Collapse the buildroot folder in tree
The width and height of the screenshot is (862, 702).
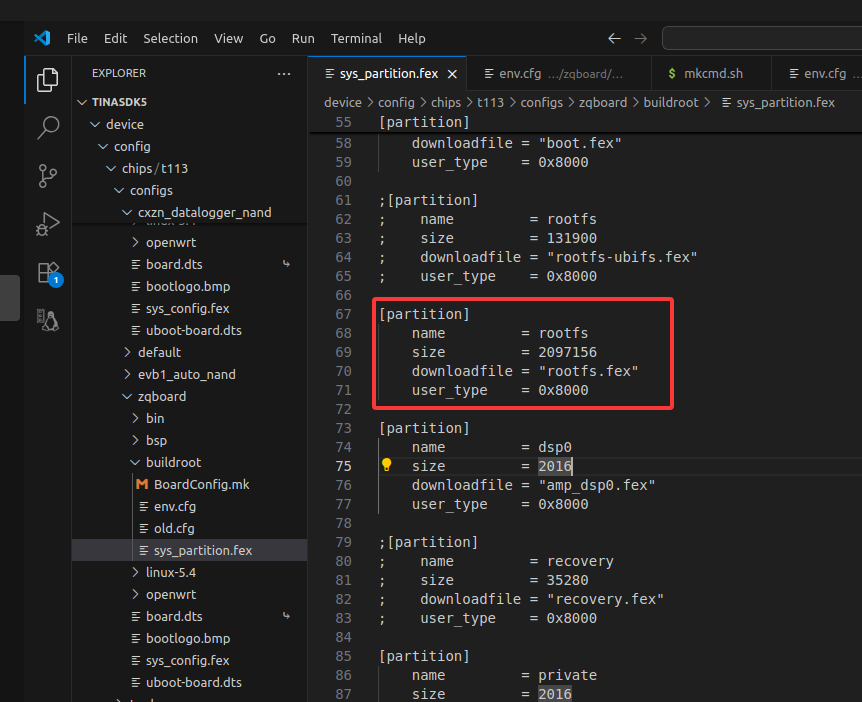coord(172,462)
